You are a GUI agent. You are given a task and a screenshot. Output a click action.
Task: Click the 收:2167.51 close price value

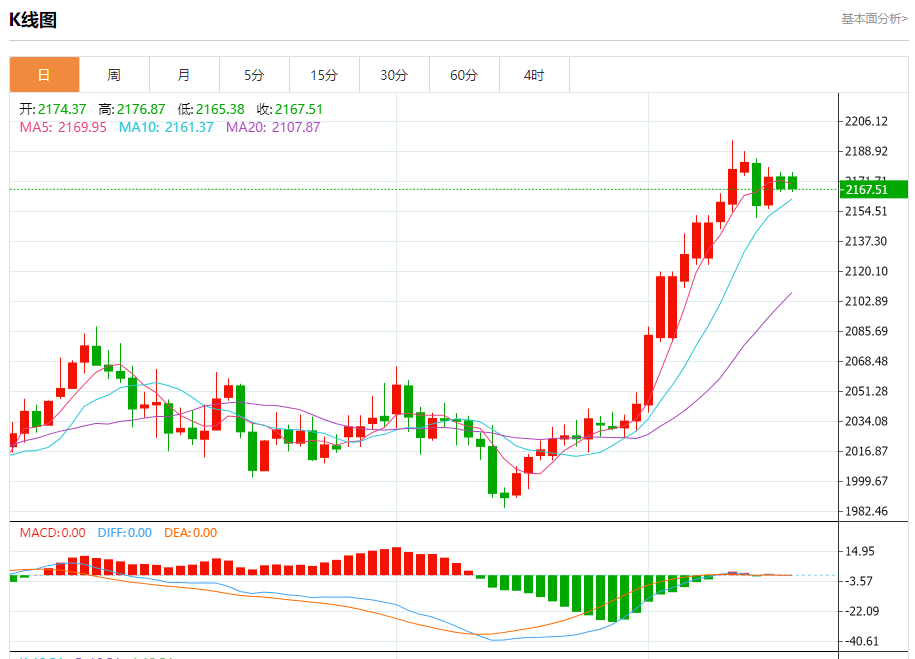(289, 109)
